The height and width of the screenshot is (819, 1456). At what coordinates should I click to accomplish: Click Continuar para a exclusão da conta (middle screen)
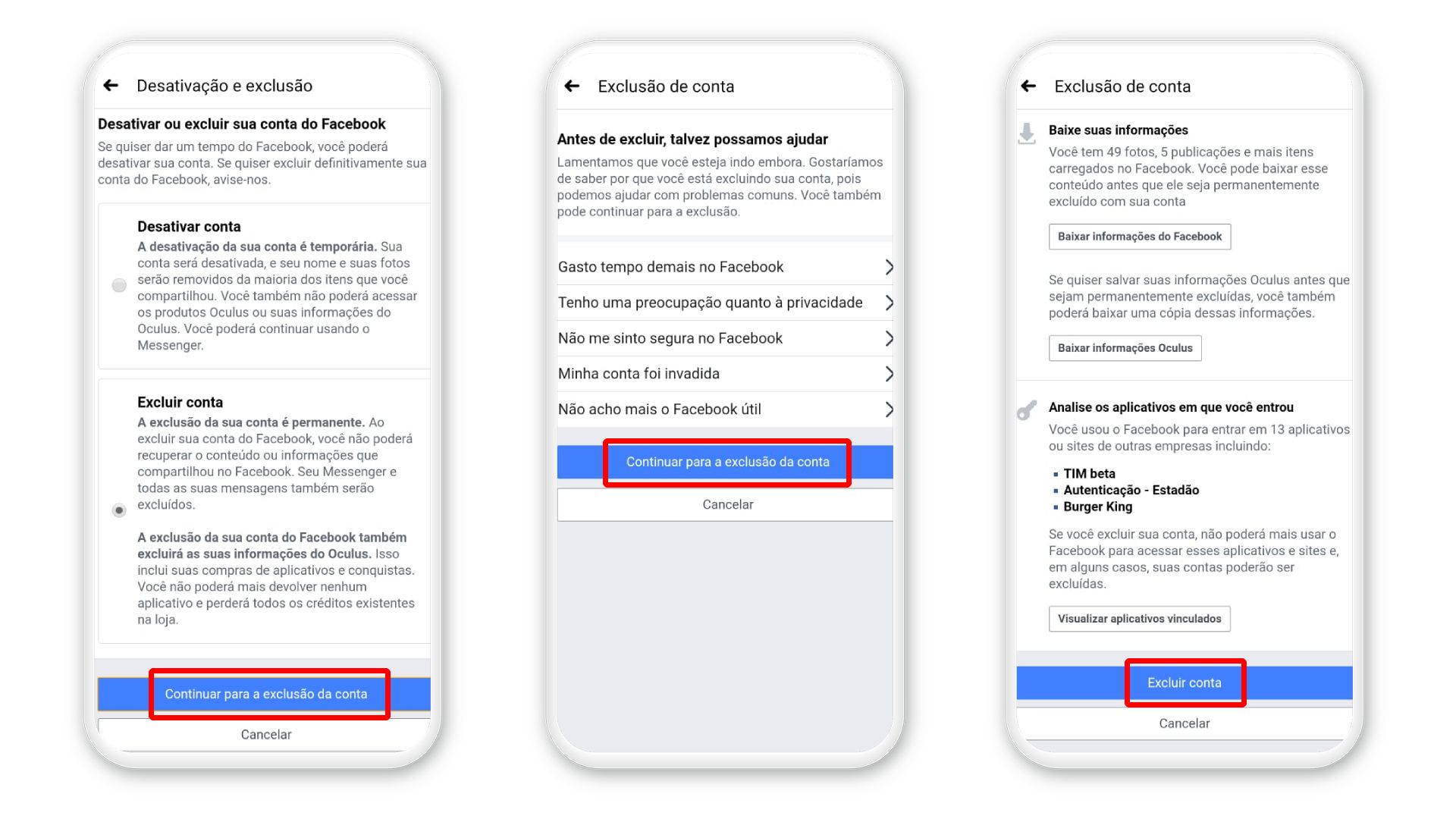click(727, 462)
